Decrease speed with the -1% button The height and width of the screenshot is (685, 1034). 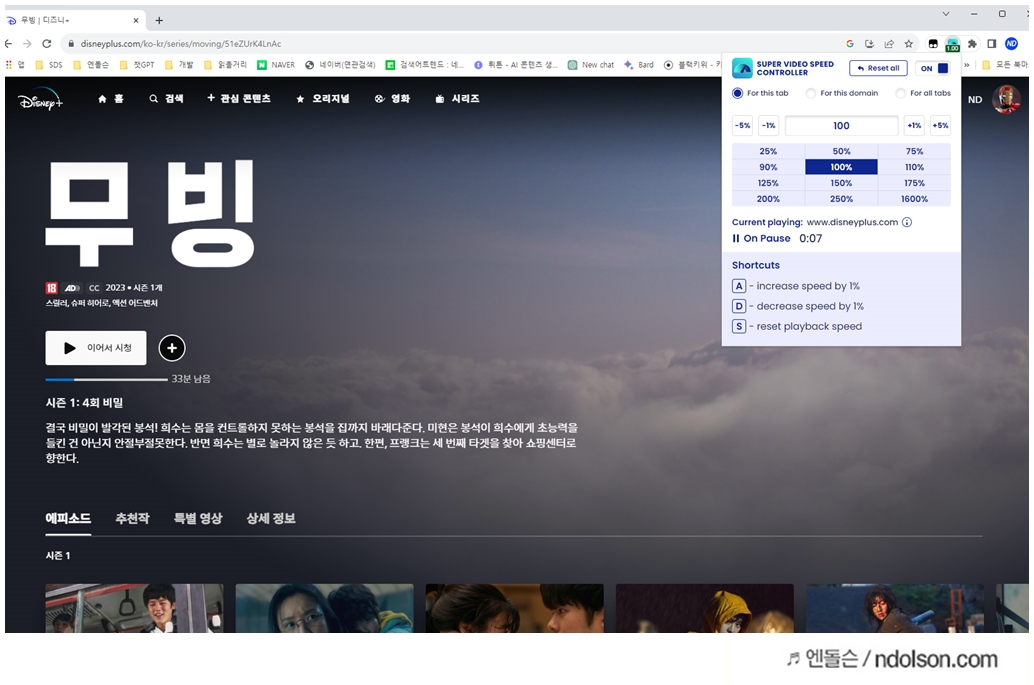769,125
